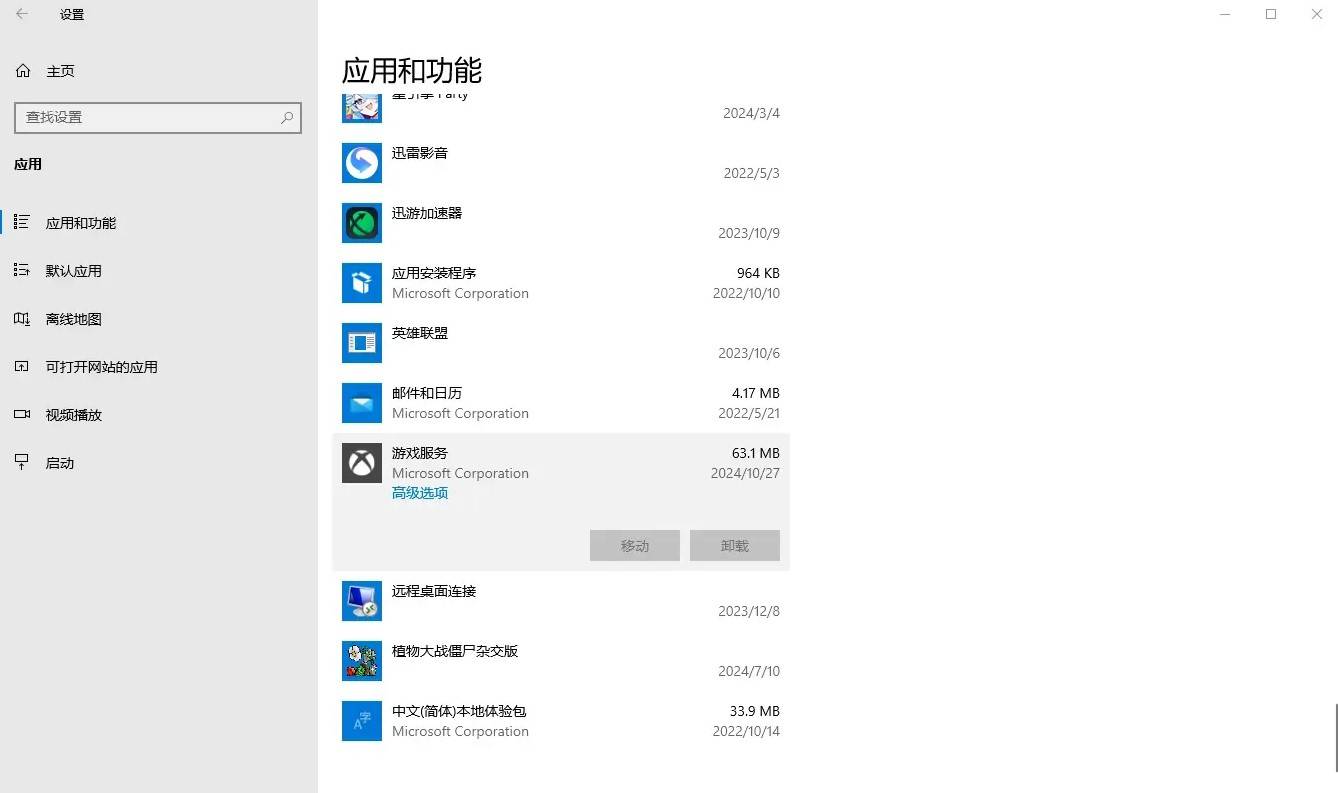Click the 卸载 button
Screen dimensions: 1338x793
(735, 546)
